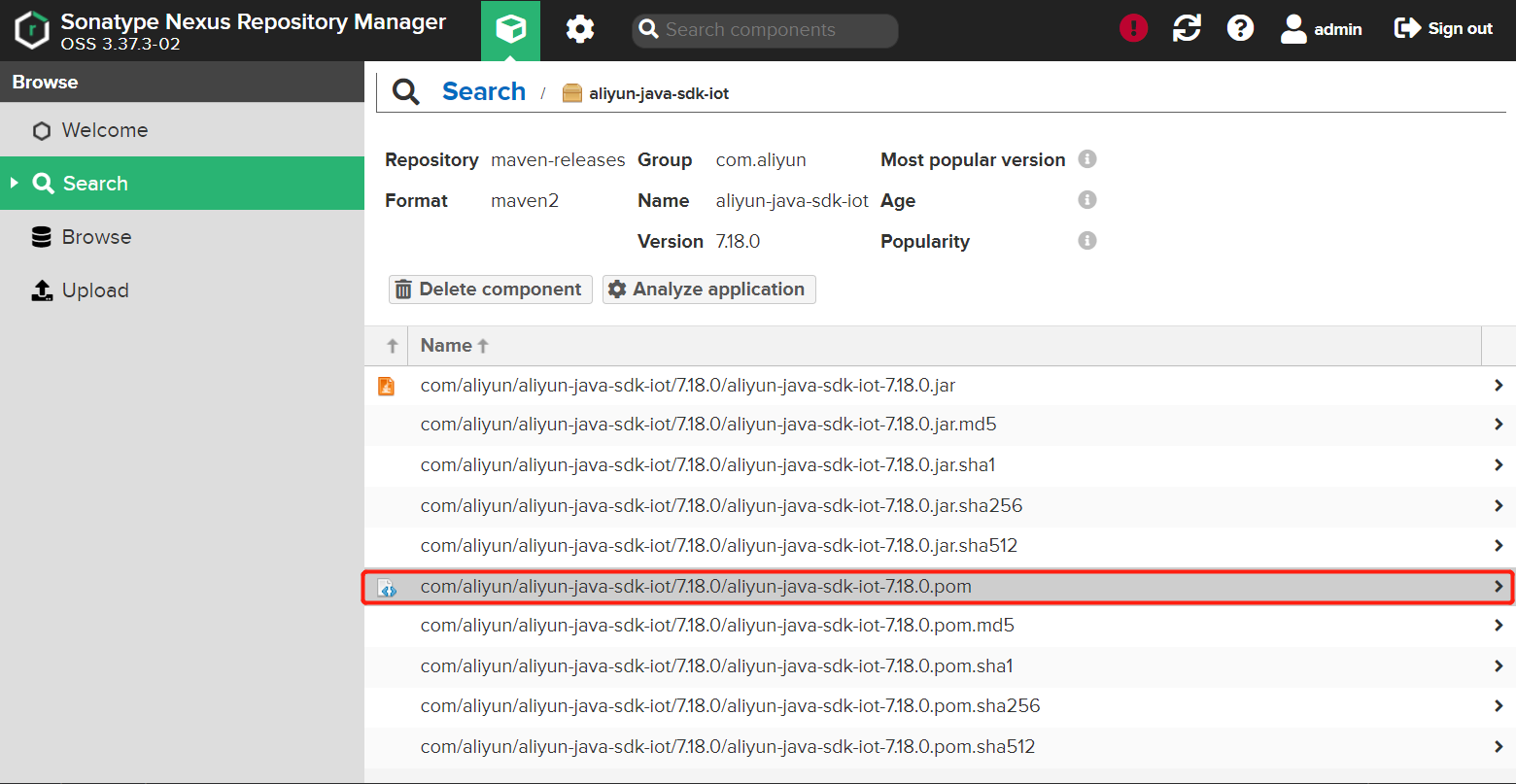
Task: Click info icon next to Age
Action: 1087,199
